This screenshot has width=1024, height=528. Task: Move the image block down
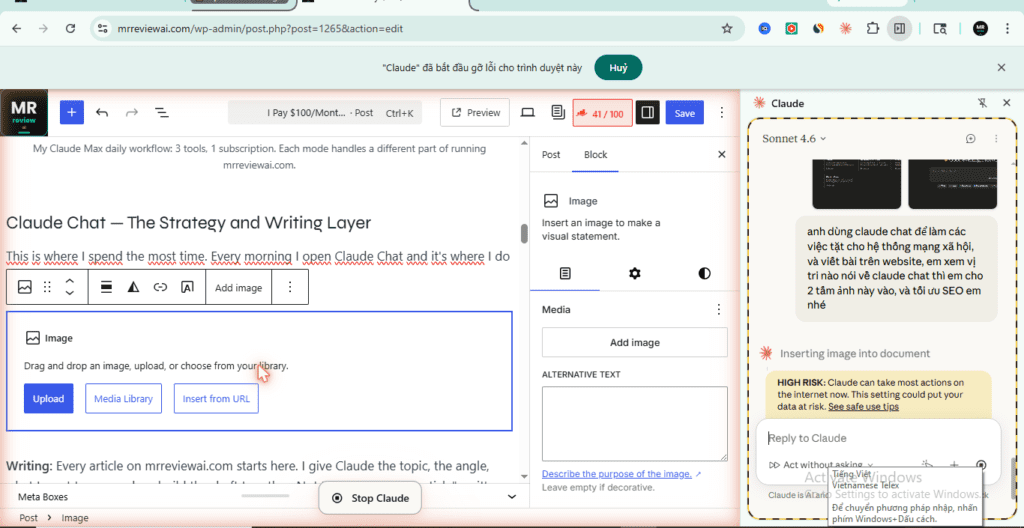(70, 293)
